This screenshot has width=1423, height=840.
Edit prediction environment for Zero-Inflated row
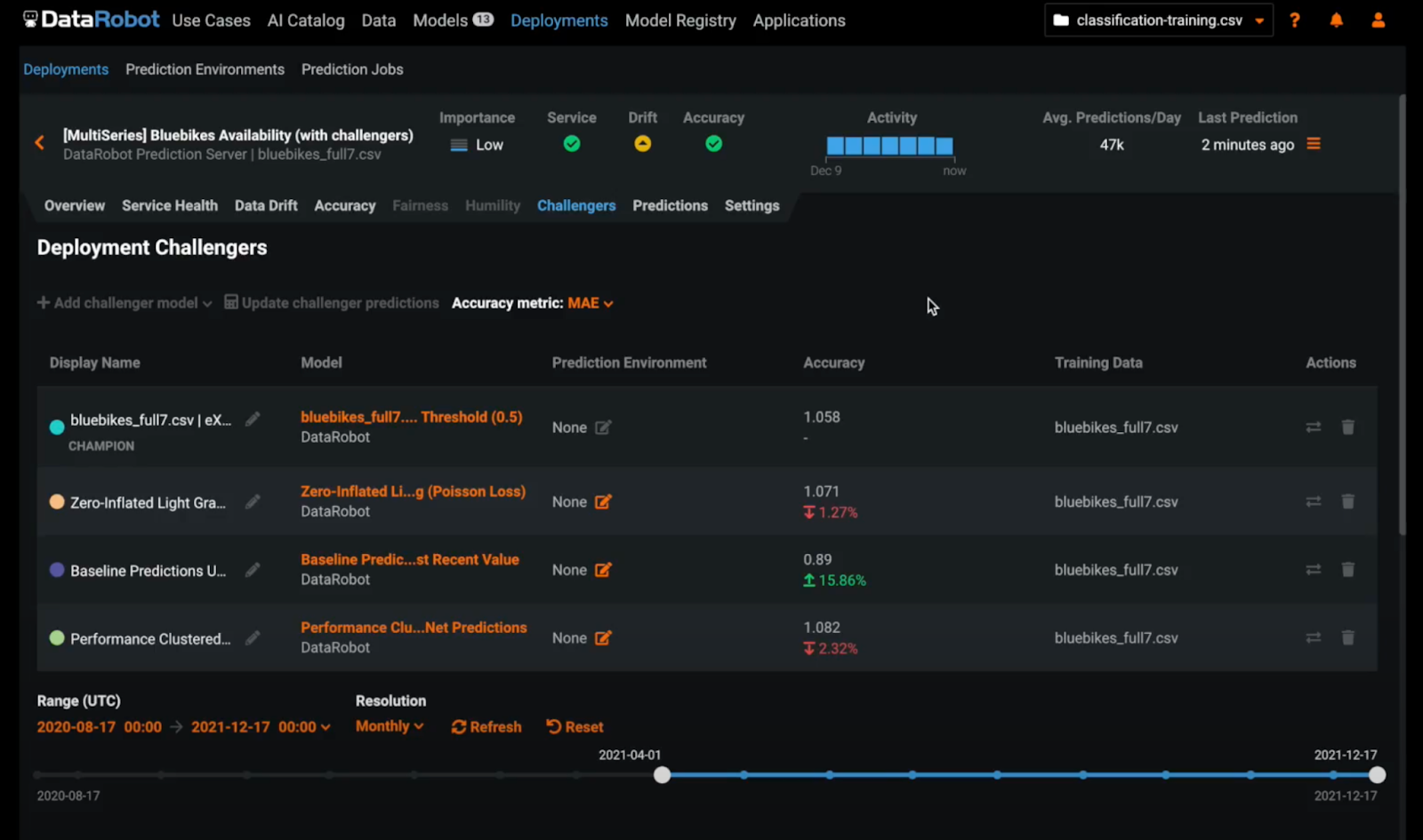[603, 502]
